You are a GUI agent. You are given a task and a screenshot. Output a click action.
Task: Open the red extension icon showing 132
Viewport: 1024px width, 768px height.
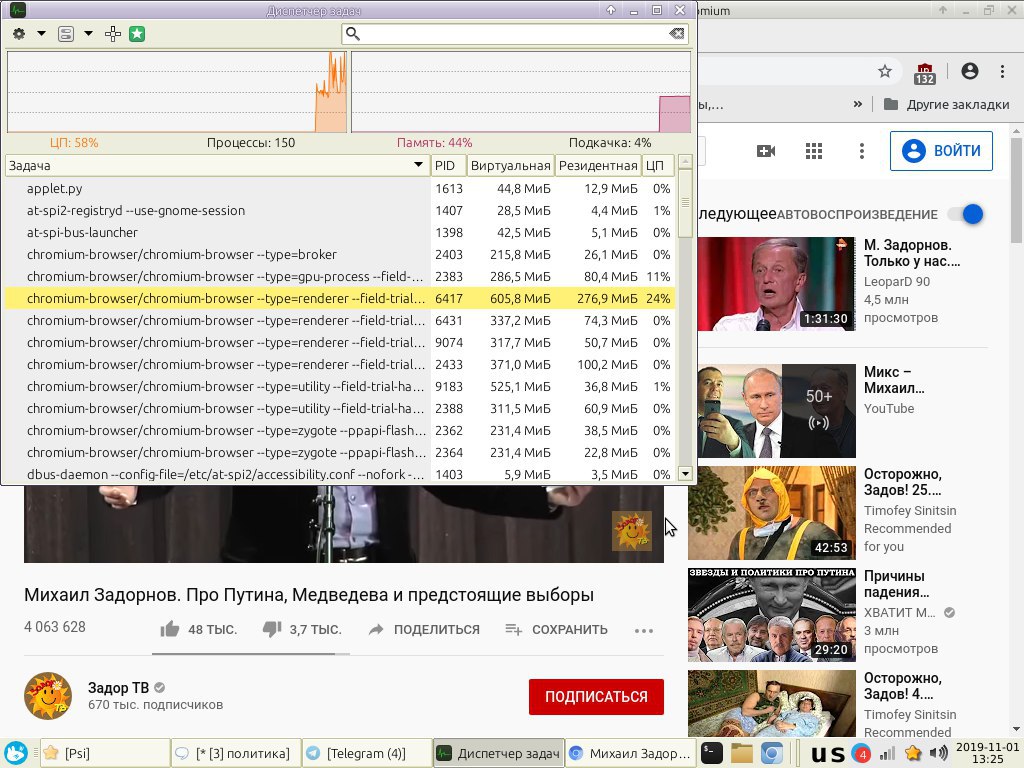coord(925,73)
